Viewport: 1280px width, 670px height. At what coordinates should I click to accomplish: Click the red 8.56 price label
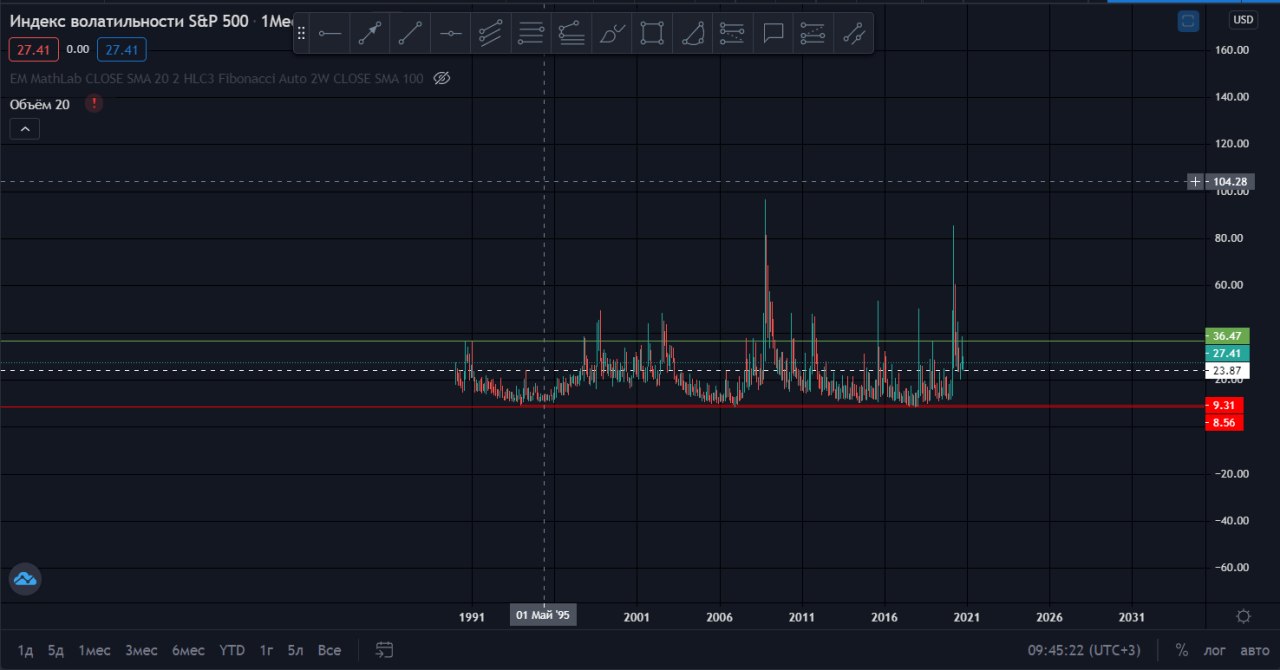[1226, 423]
